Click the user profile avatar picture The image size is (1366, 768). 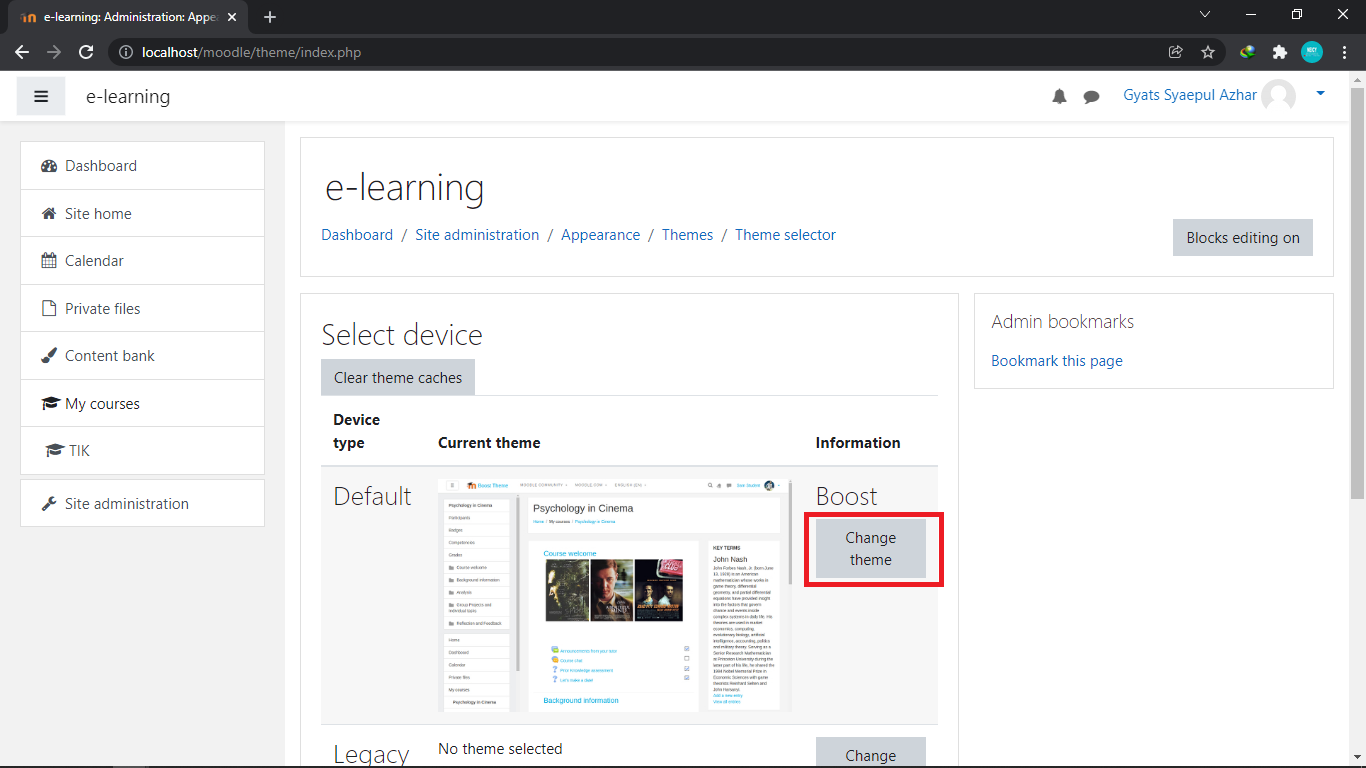(1278, 96)
